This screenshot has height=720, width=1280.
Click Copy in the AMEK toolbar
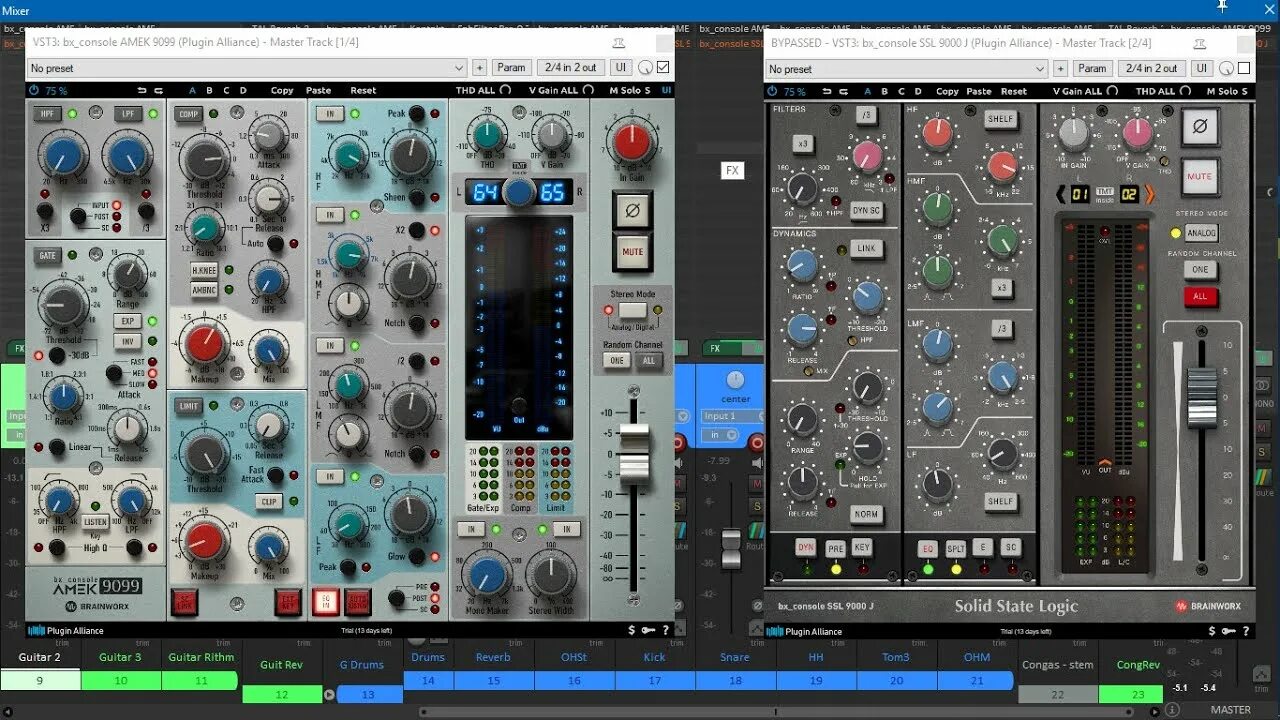(282, 91)
